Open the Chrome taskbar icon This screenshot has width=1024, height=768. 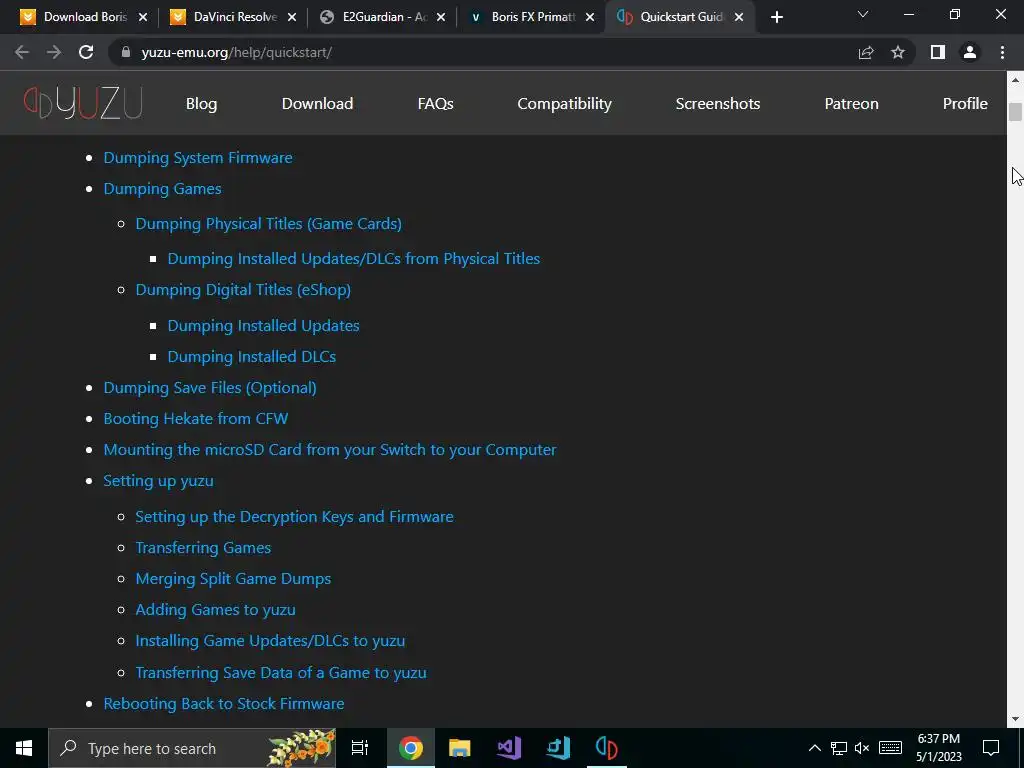click(x=410, y=748)
